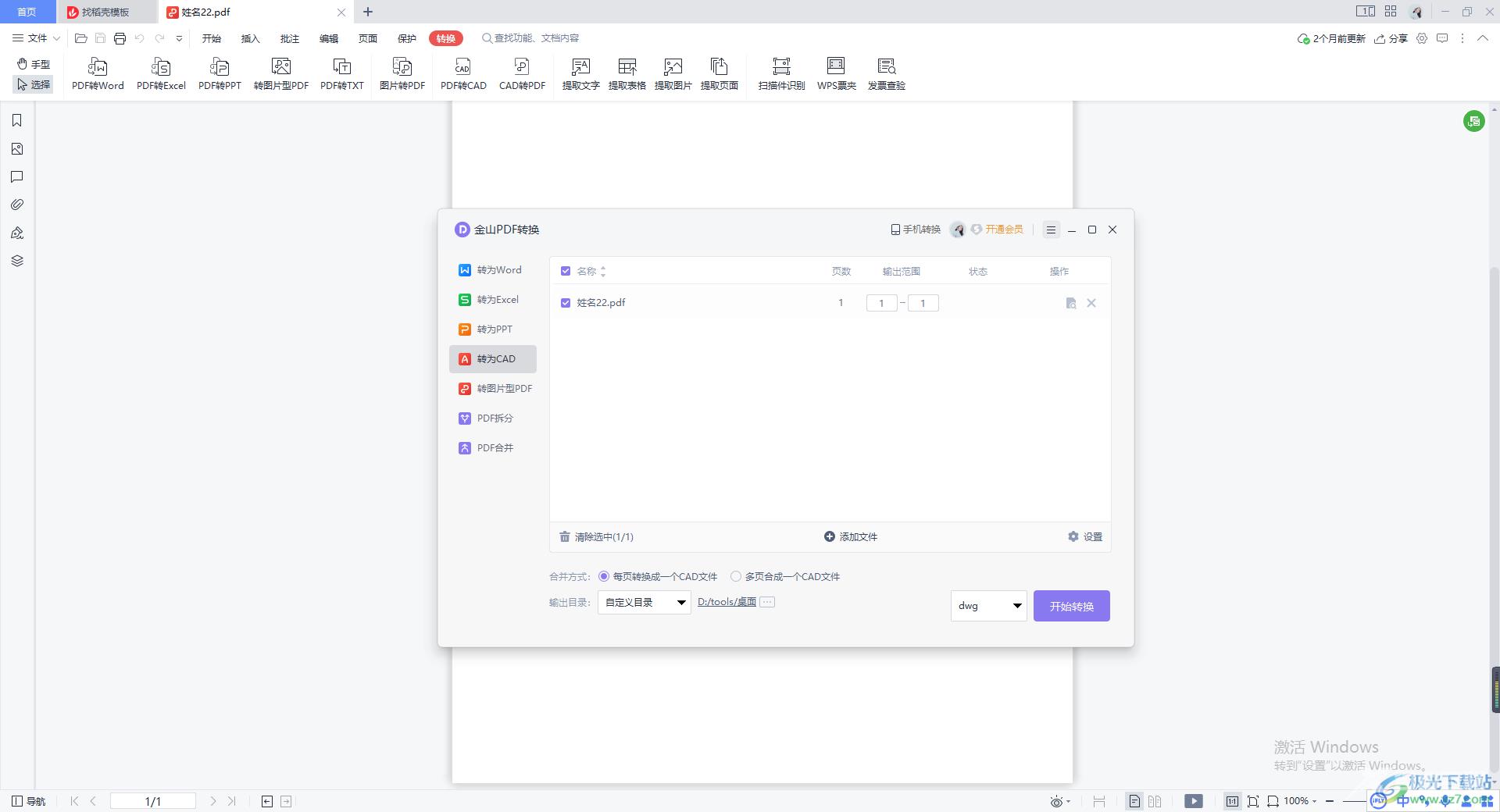
Task: Select the PDF转CAD ribbon tool
Action: click(463, 74)
